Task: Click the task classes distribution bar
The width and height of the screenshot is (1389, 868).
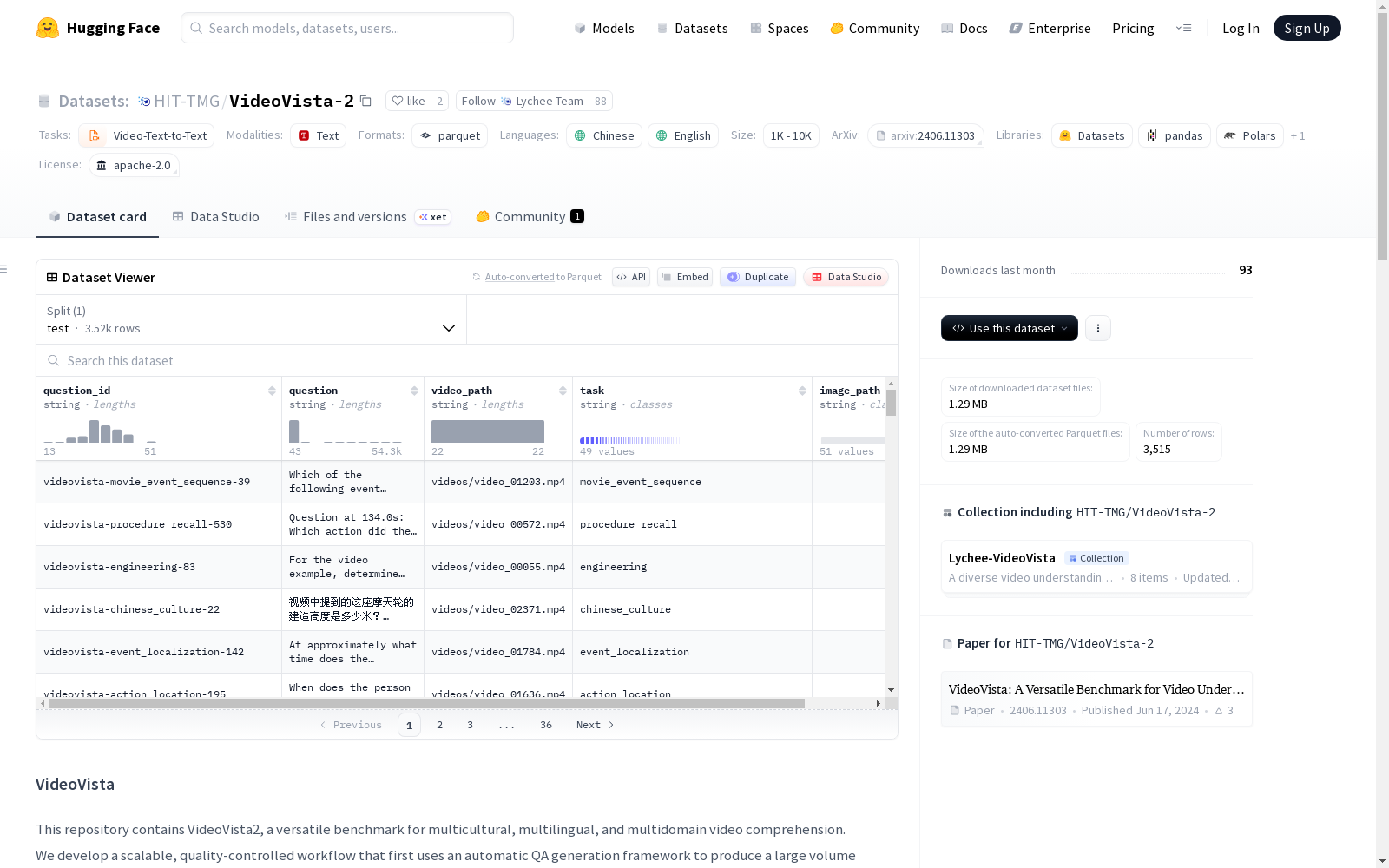Action: coord(631,441)
